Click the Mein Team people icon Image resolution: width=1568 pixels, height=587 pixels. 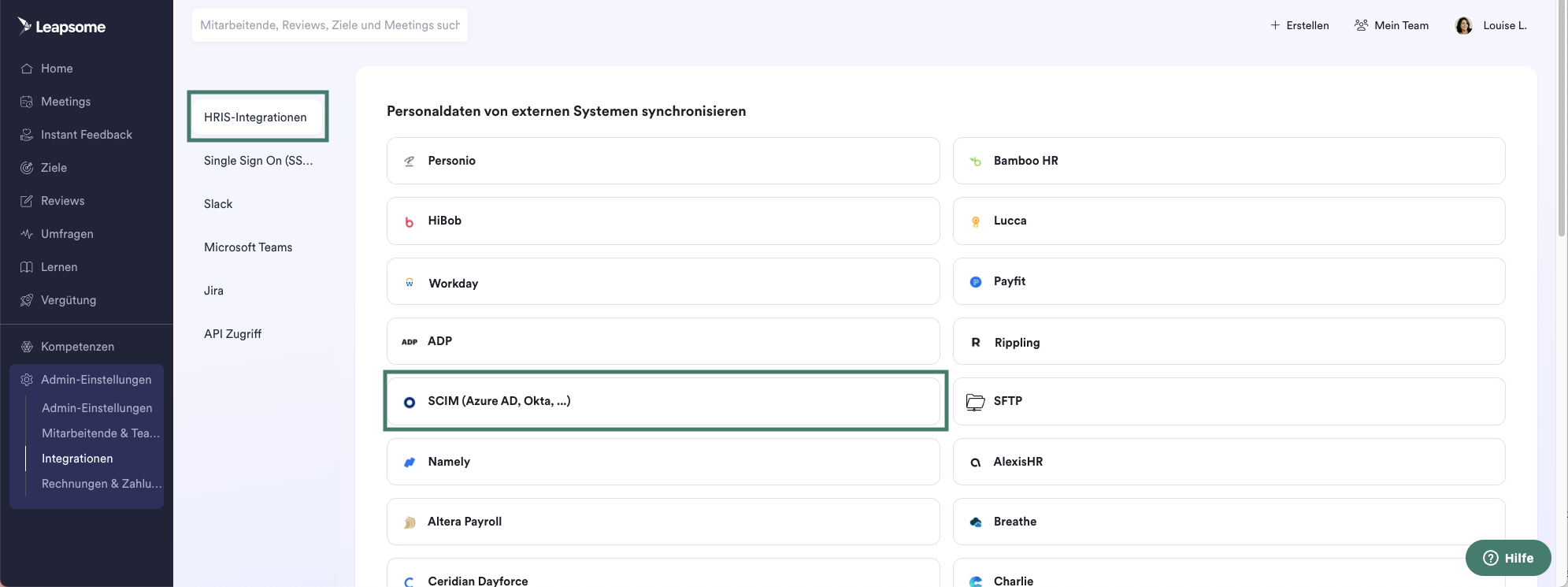click(1361, 25)
